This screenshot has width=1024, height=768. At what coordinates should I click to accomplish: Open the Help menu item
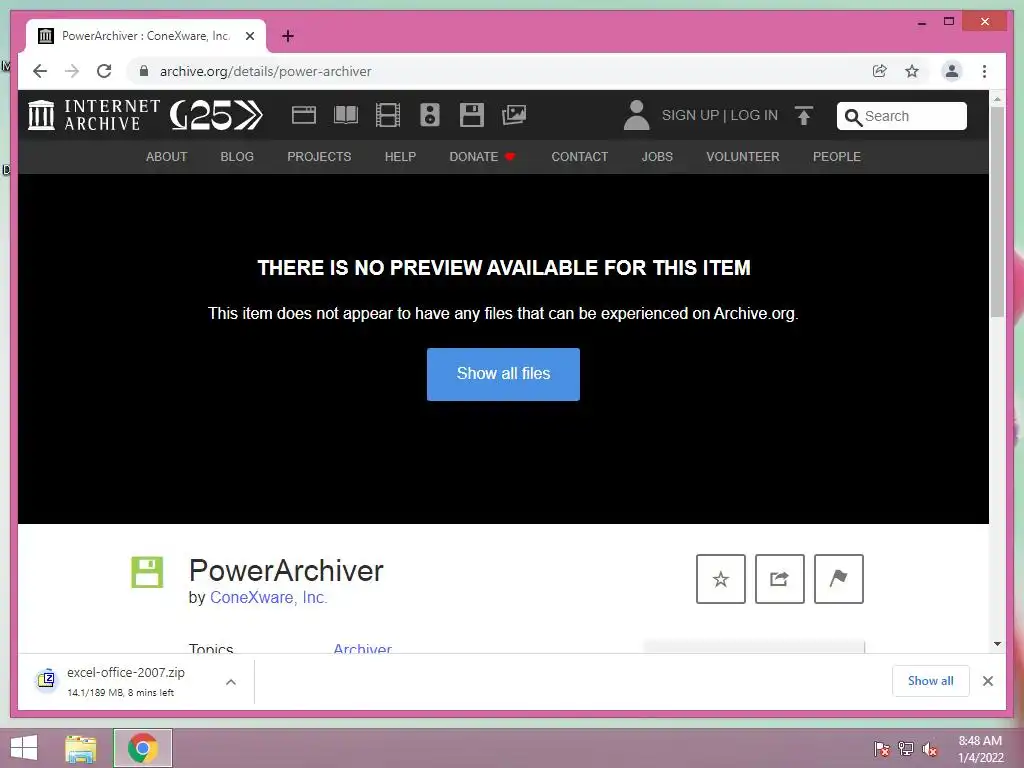click(x=400, y=157)
